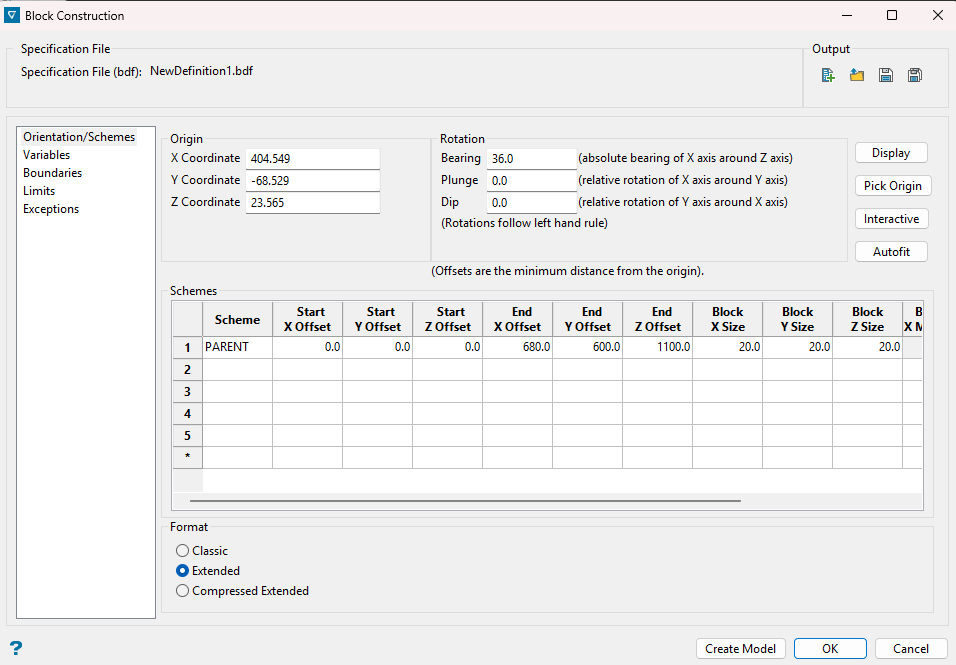Viewport: 956px width, 665px height.
Task: Click the Display button
Action: pos(891,153)
